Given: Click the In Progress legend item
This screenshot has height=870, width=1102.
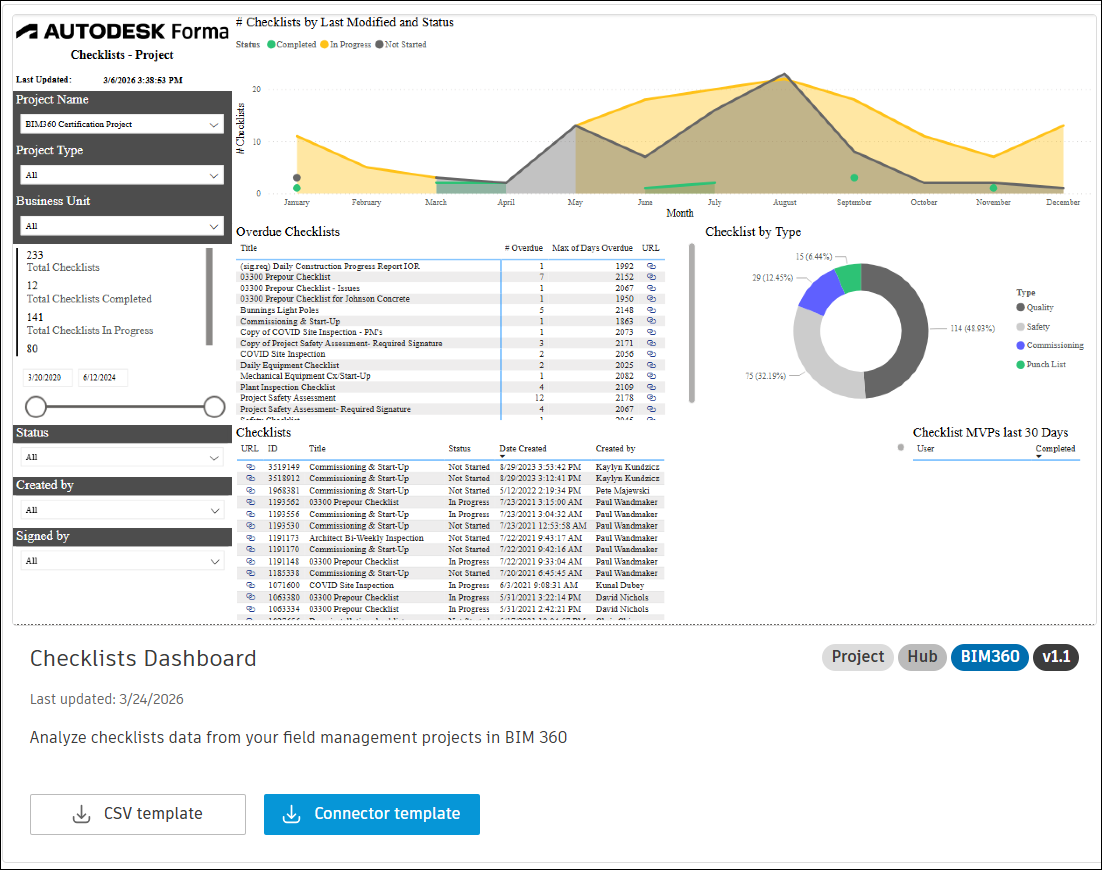Looking at the screenshot, I should pyautogui.click(x=346, y=44).
